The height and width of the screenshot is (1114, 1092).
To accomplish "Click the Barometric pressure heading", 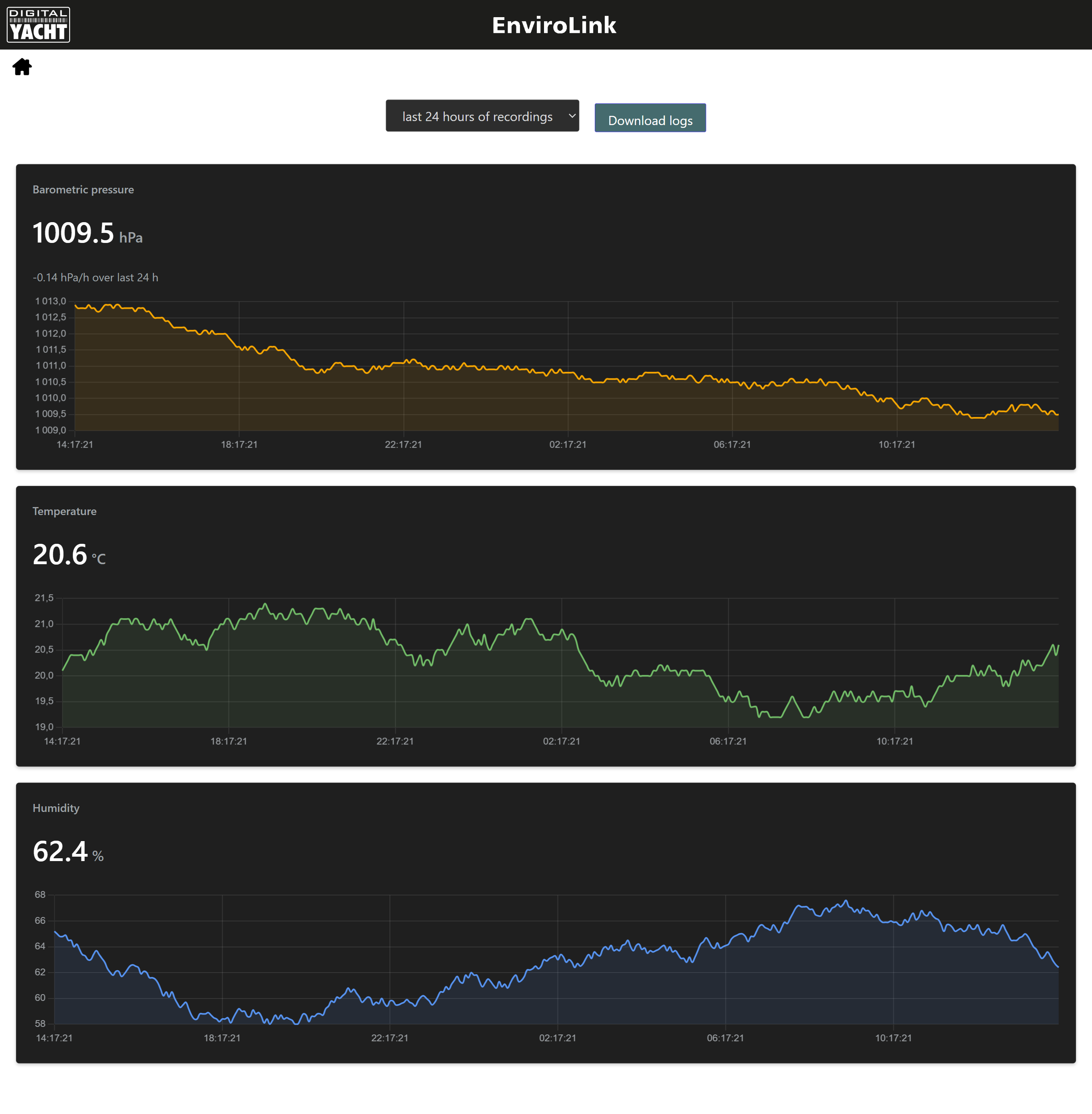I will [x=83, y=190].
